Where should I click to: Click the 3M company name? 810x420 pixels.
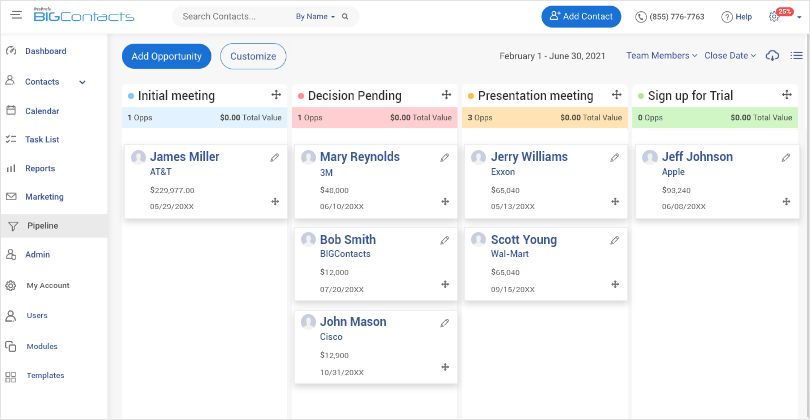[326, 173]
